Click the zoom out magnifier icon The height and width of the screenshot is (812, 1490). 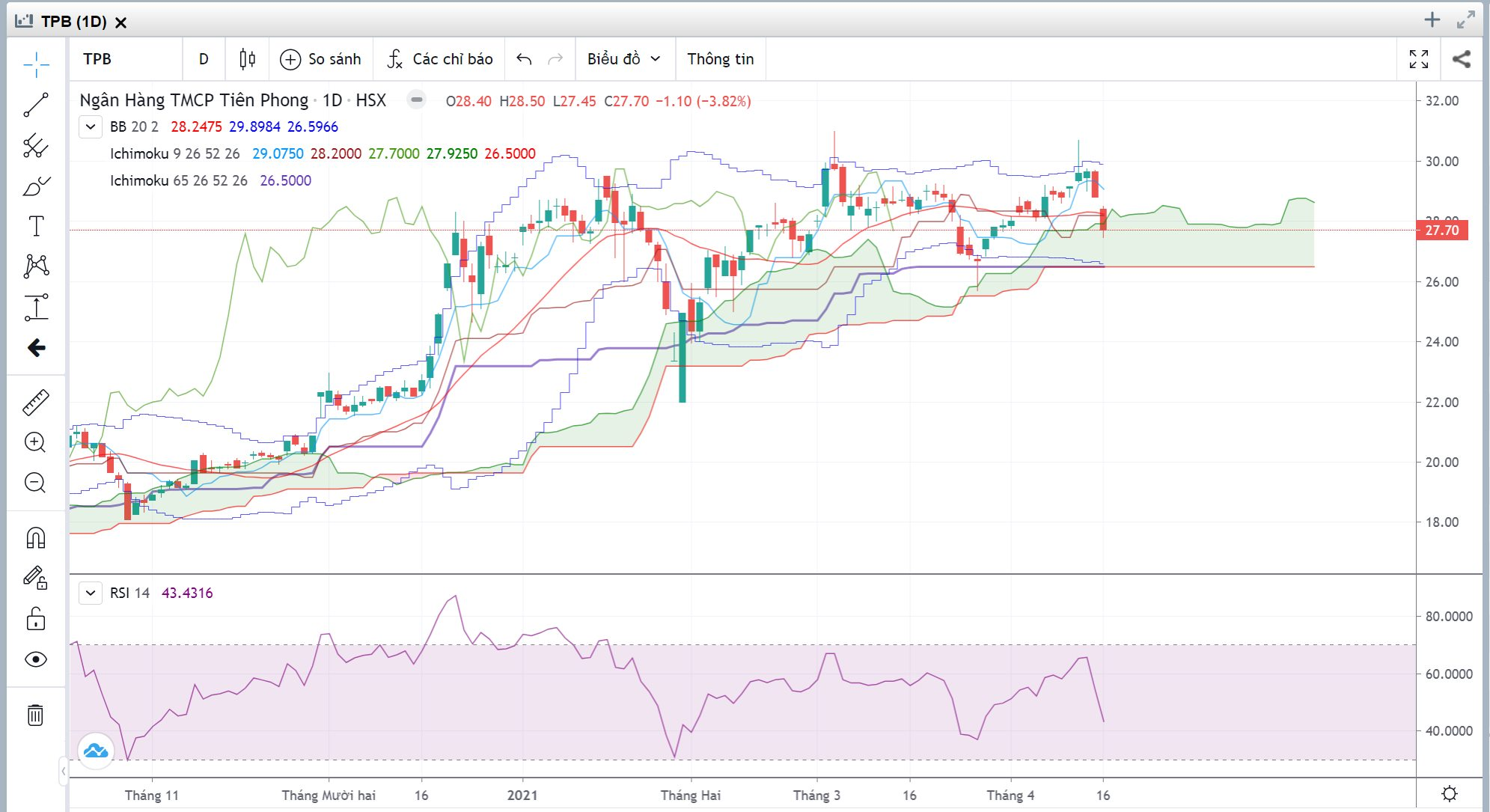tap(35, 483)
